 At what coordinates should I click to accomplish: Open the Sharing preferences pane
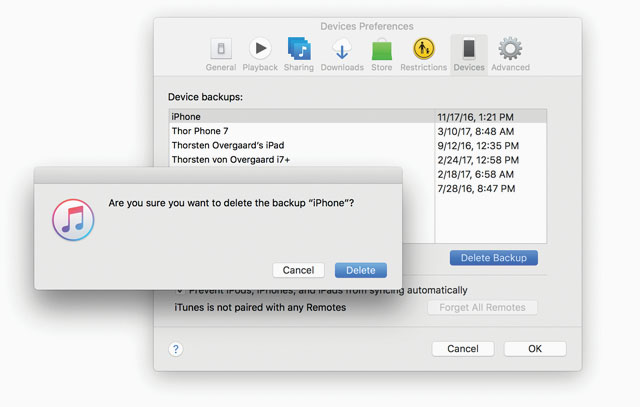tap(299, 55)
